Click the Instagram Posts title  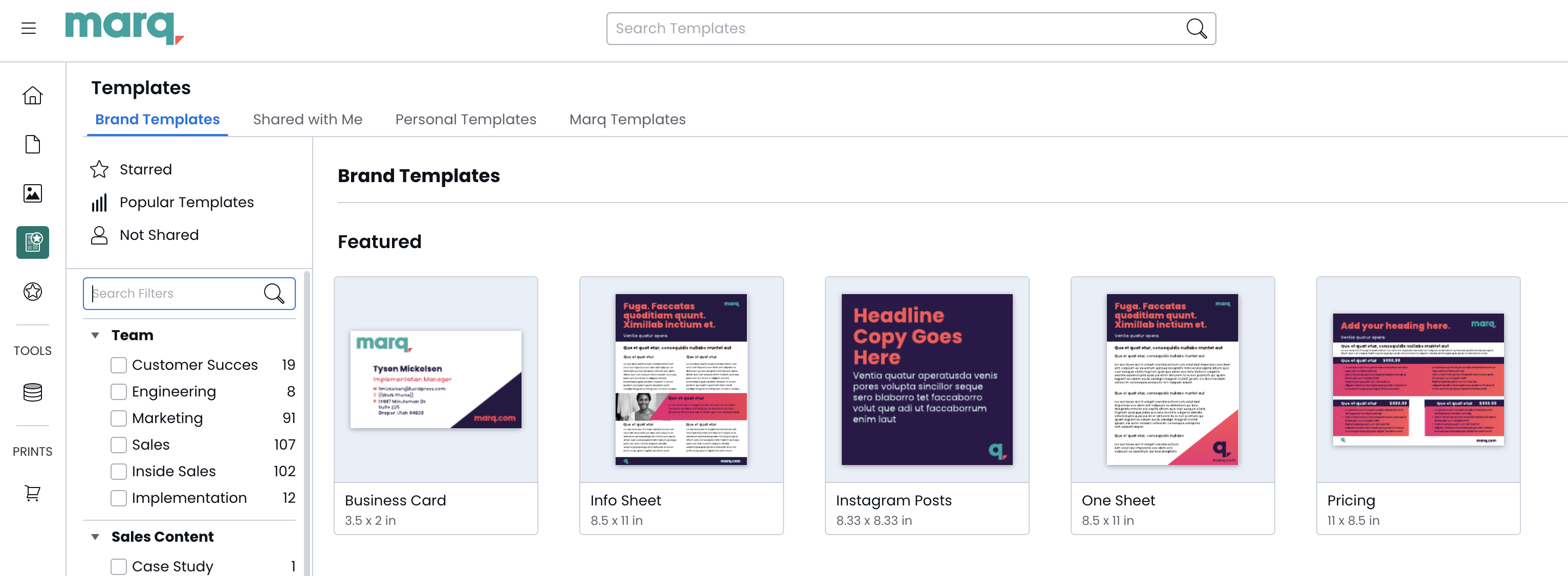(893, 500)
